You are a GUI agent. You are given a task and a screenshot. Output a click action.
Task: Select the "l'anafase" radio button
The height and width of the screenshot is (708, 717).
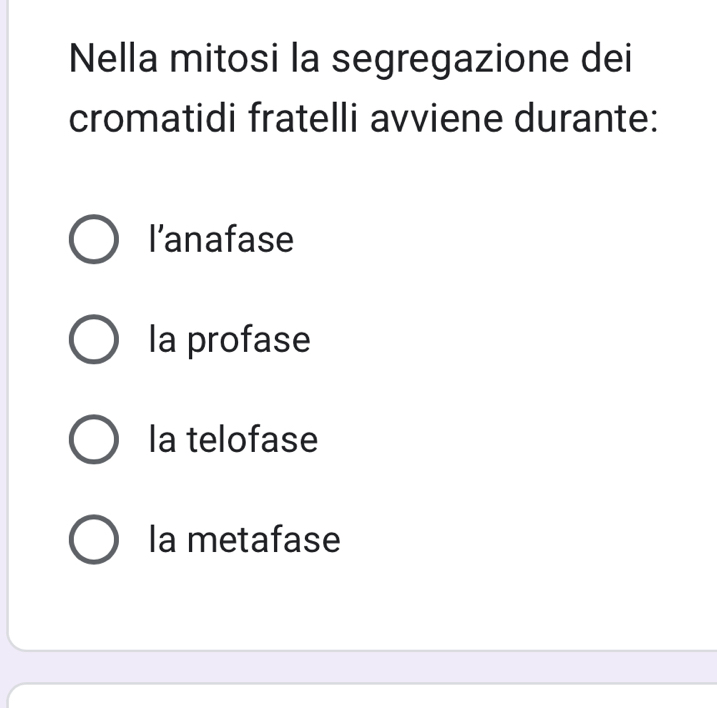pos(92,241)
